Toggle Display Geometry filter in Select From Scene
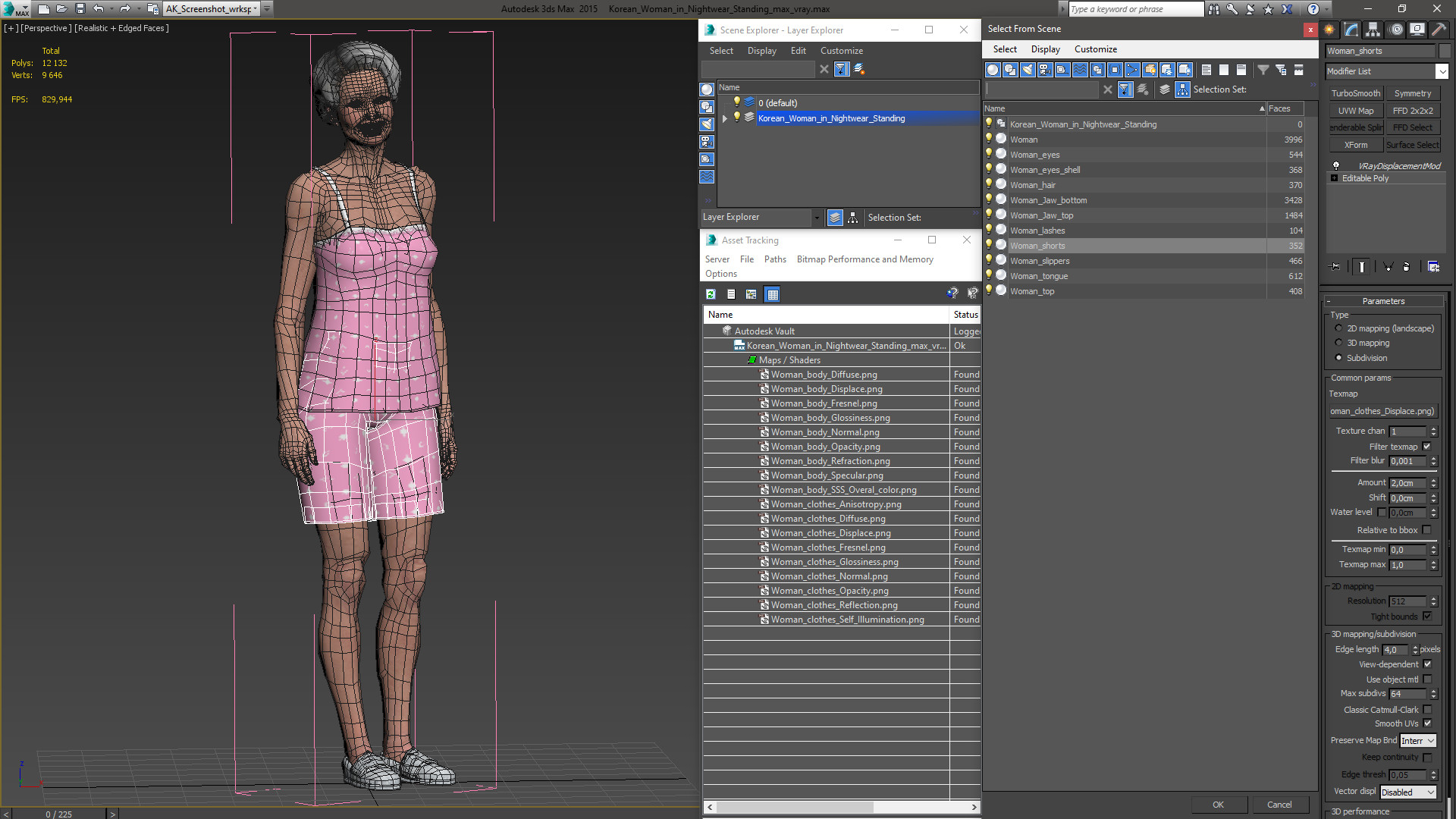1456x819 pixels. tap(993, 70)
